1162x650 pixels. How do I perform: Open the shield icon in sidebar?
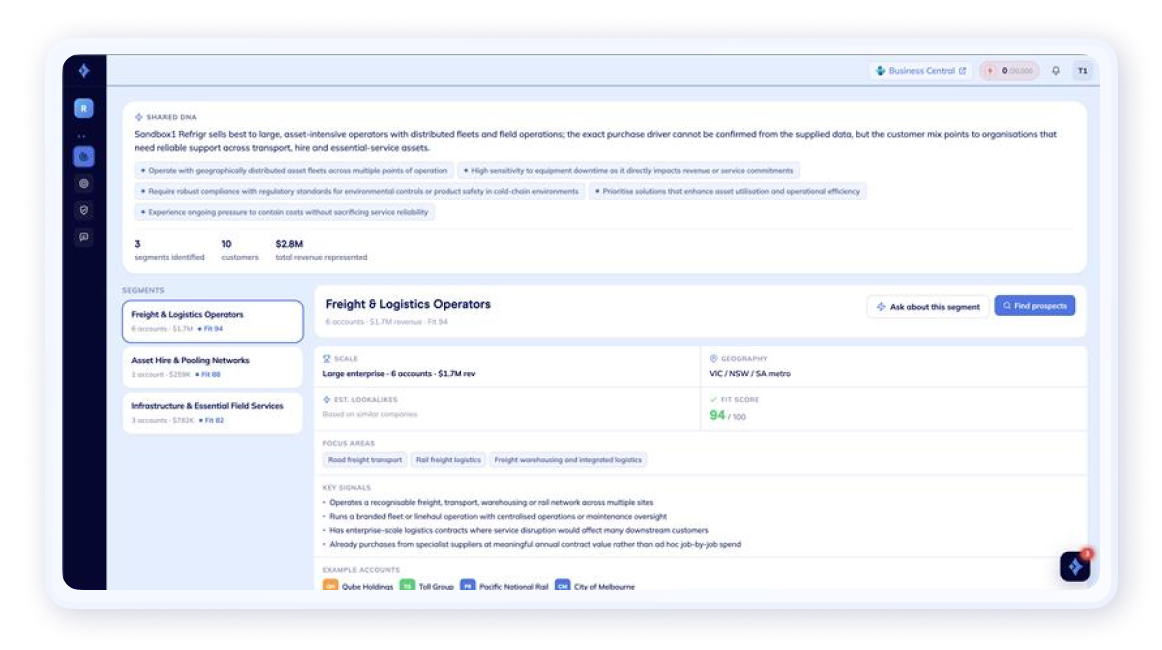(84, 210)
